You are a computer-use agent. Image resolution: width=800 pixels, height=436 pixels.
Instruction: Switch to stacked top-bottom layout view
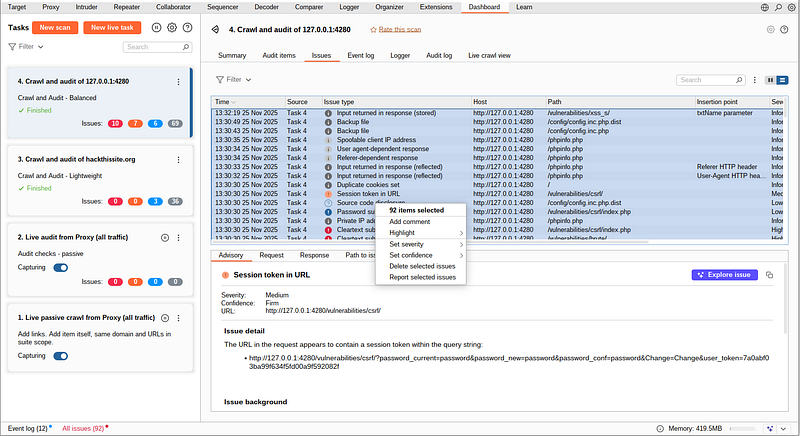782,80
